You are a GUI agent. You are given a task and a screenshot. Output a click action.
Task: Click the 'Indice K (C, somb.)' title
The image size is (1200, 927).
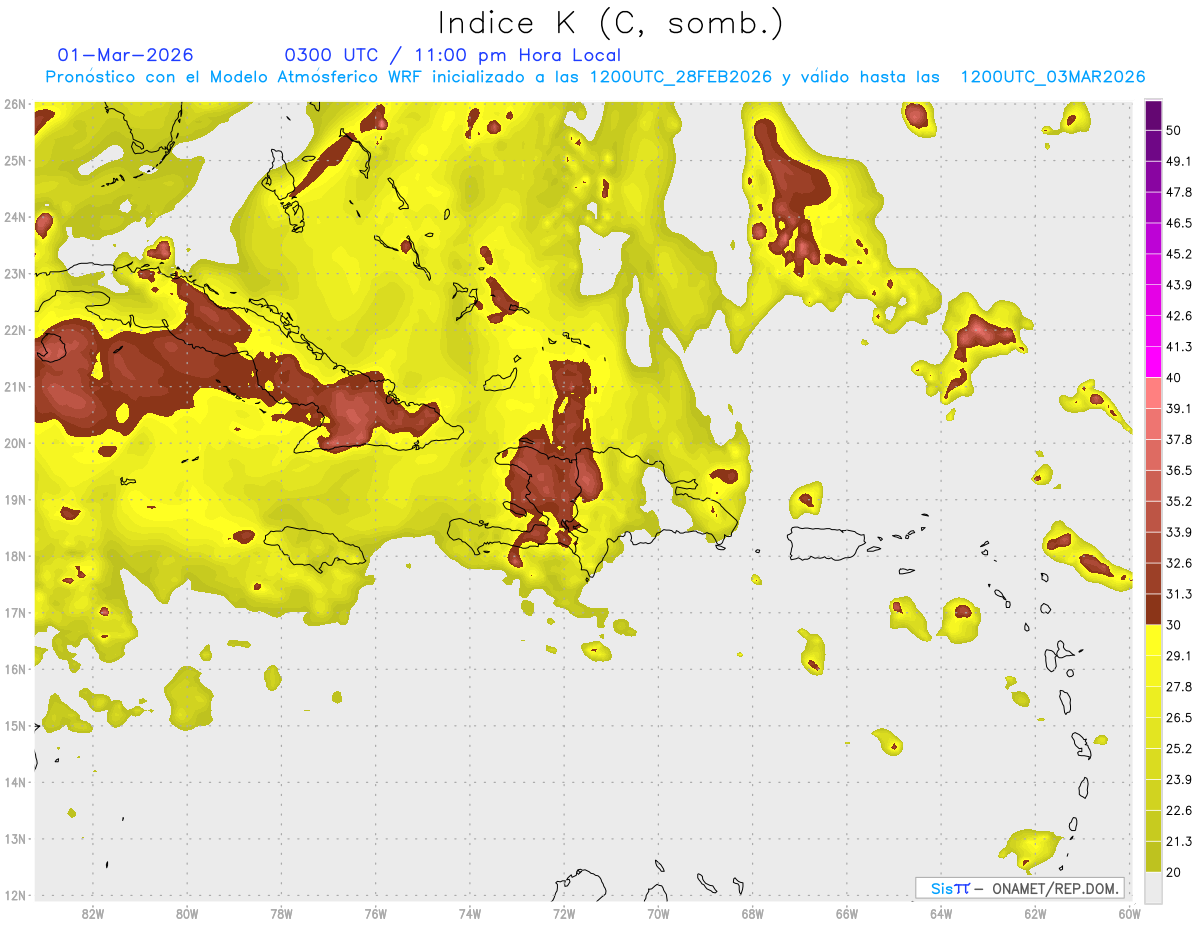[x=610, y=23]
